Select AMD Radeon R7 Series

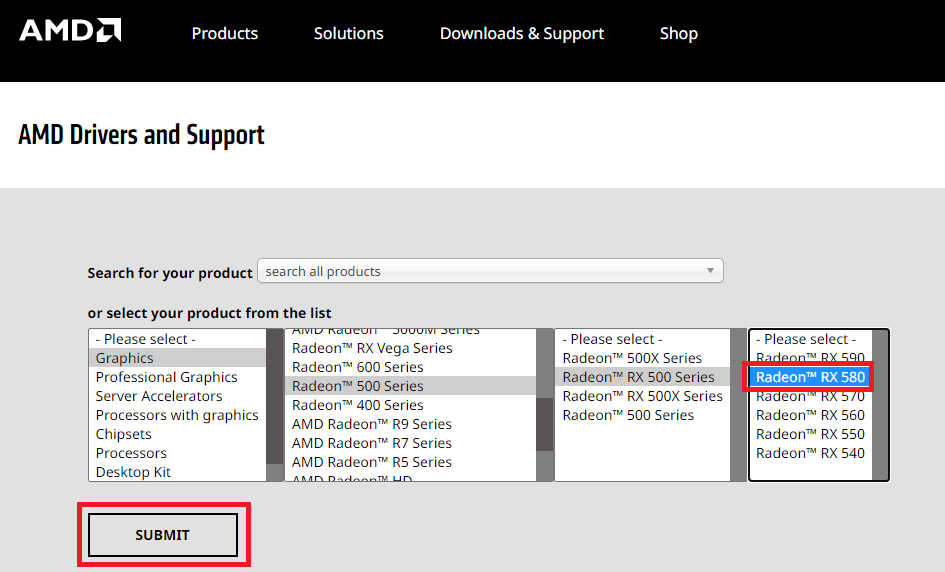point(410,443)
